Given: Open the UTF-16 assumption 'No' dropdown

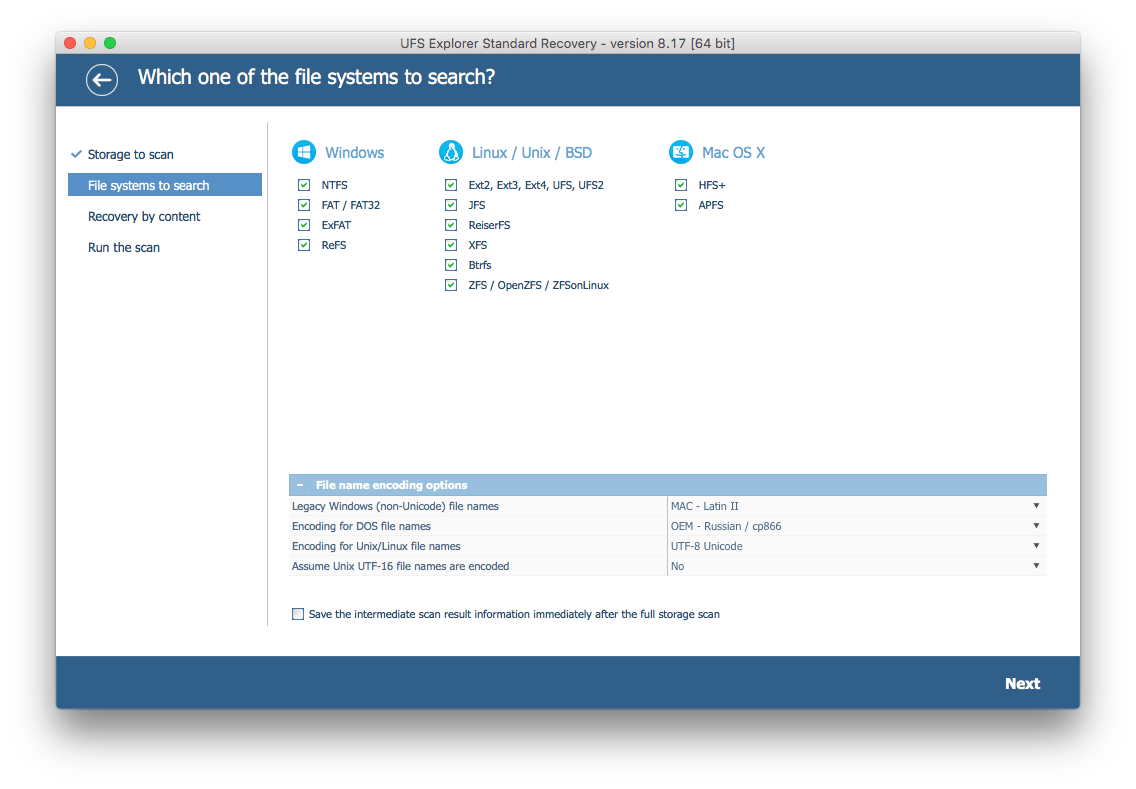Looking at the screenshot, I should coord(856,566).
